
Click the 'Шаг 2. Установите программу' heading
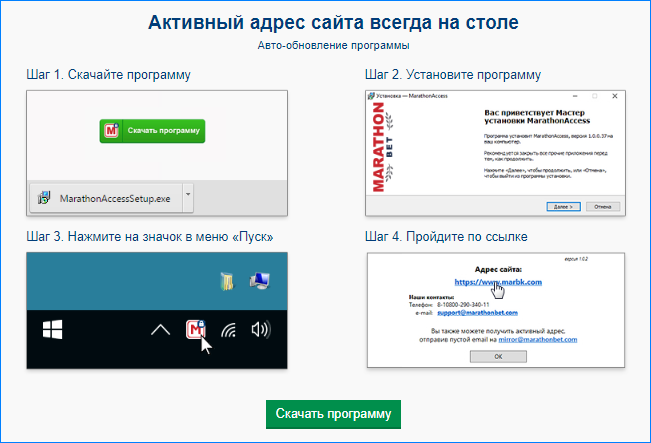453,75
